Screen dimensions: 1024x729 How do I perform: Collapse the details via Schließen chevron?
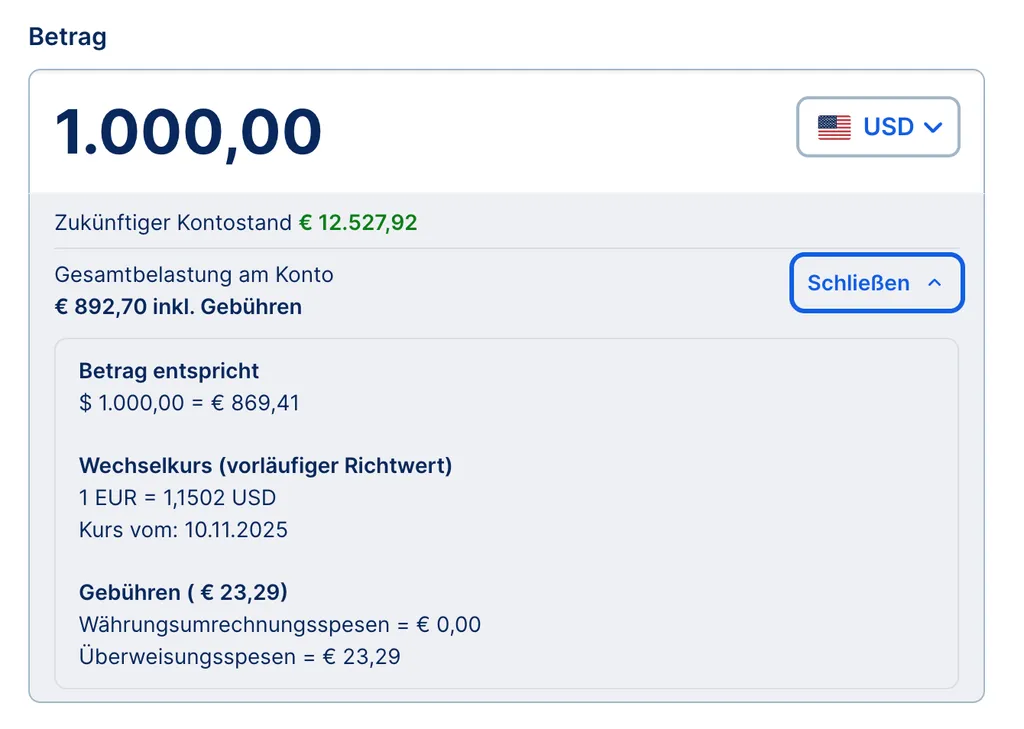(936, 283)
